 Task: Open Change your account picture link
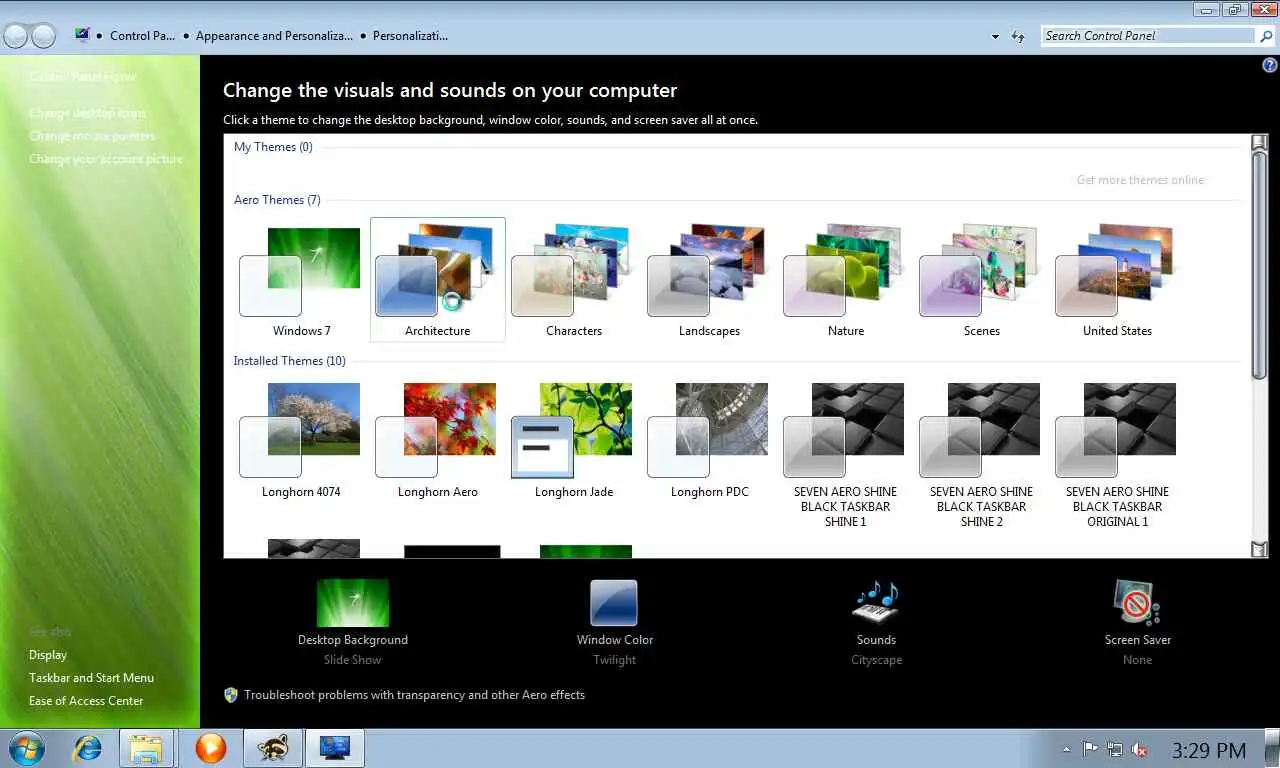pyautogui.click(x=106, y=159)
